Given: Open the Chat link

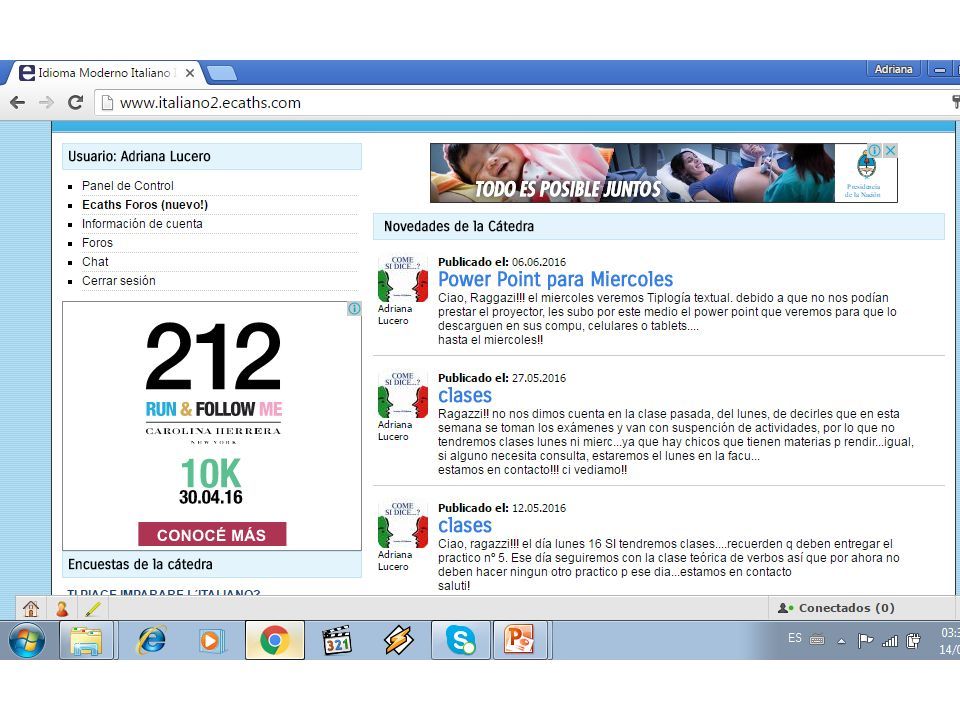Looking at the screenshot, I should coord(95,261).
